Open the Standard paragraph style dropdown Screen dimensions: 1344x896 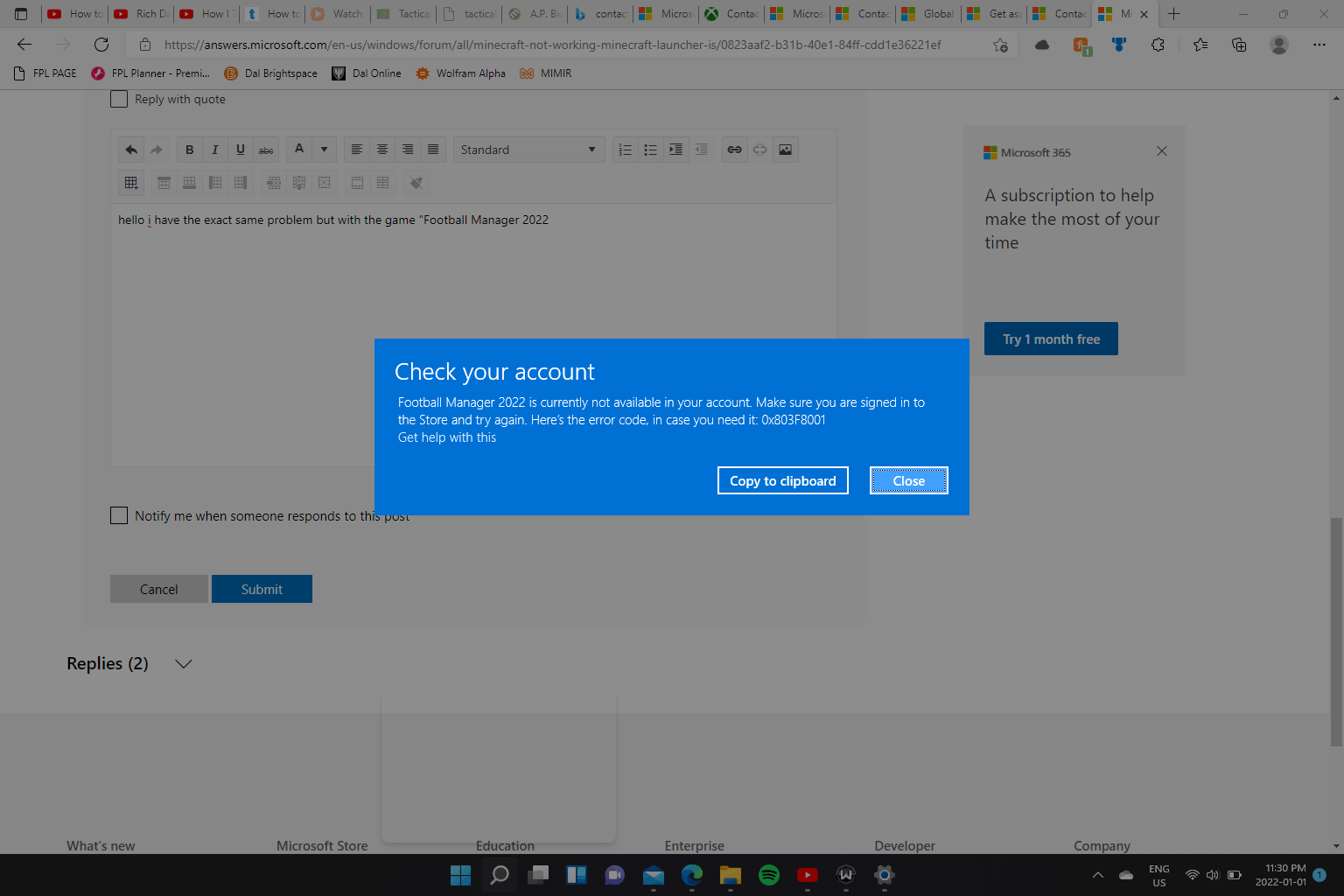tap(528, 150)
